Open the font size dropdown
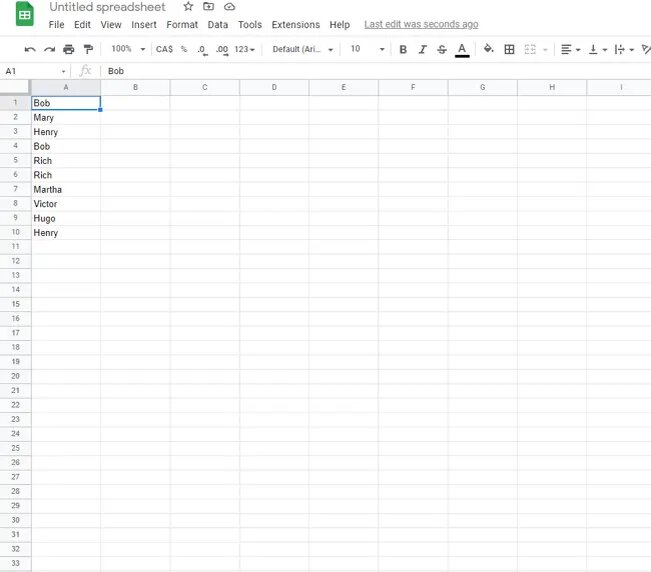The height and width of the screenshot is (572, 651). pyautogui.click(x=367, y=49)
